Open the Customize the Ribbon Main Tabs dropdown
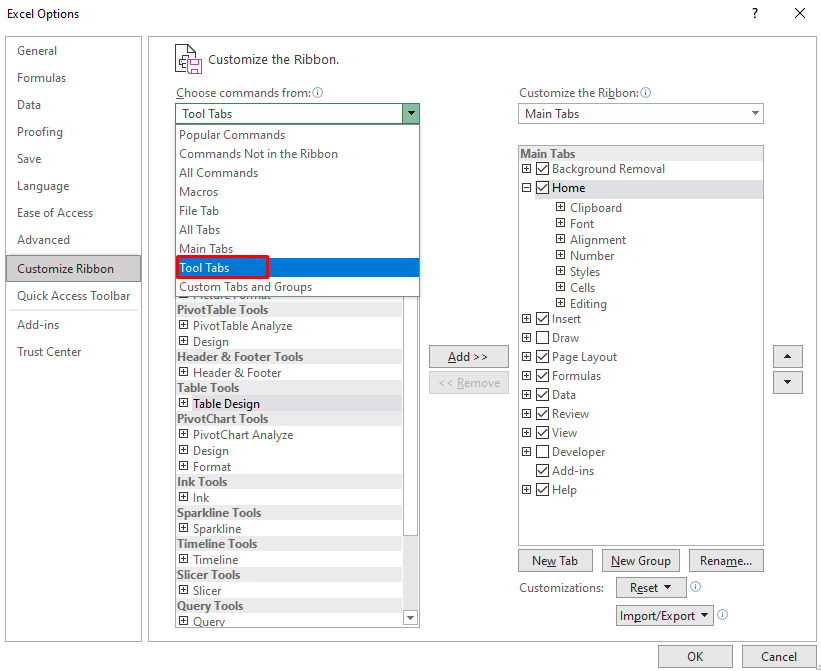 coord(640,114)
